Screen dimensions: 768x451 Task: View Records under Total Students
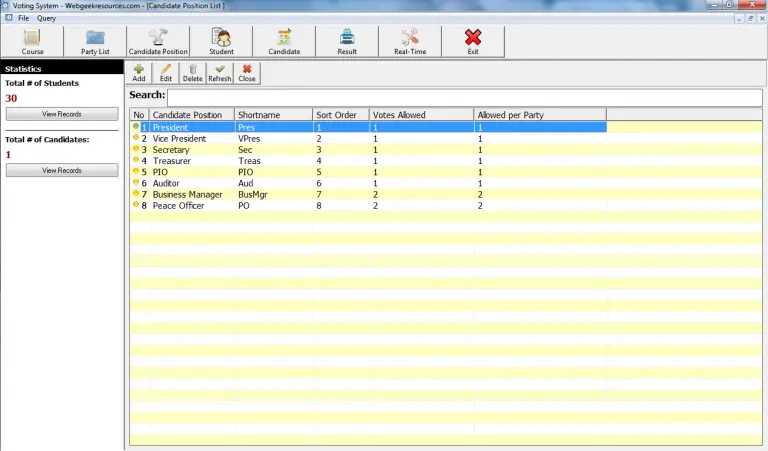(x=61, y=114)
